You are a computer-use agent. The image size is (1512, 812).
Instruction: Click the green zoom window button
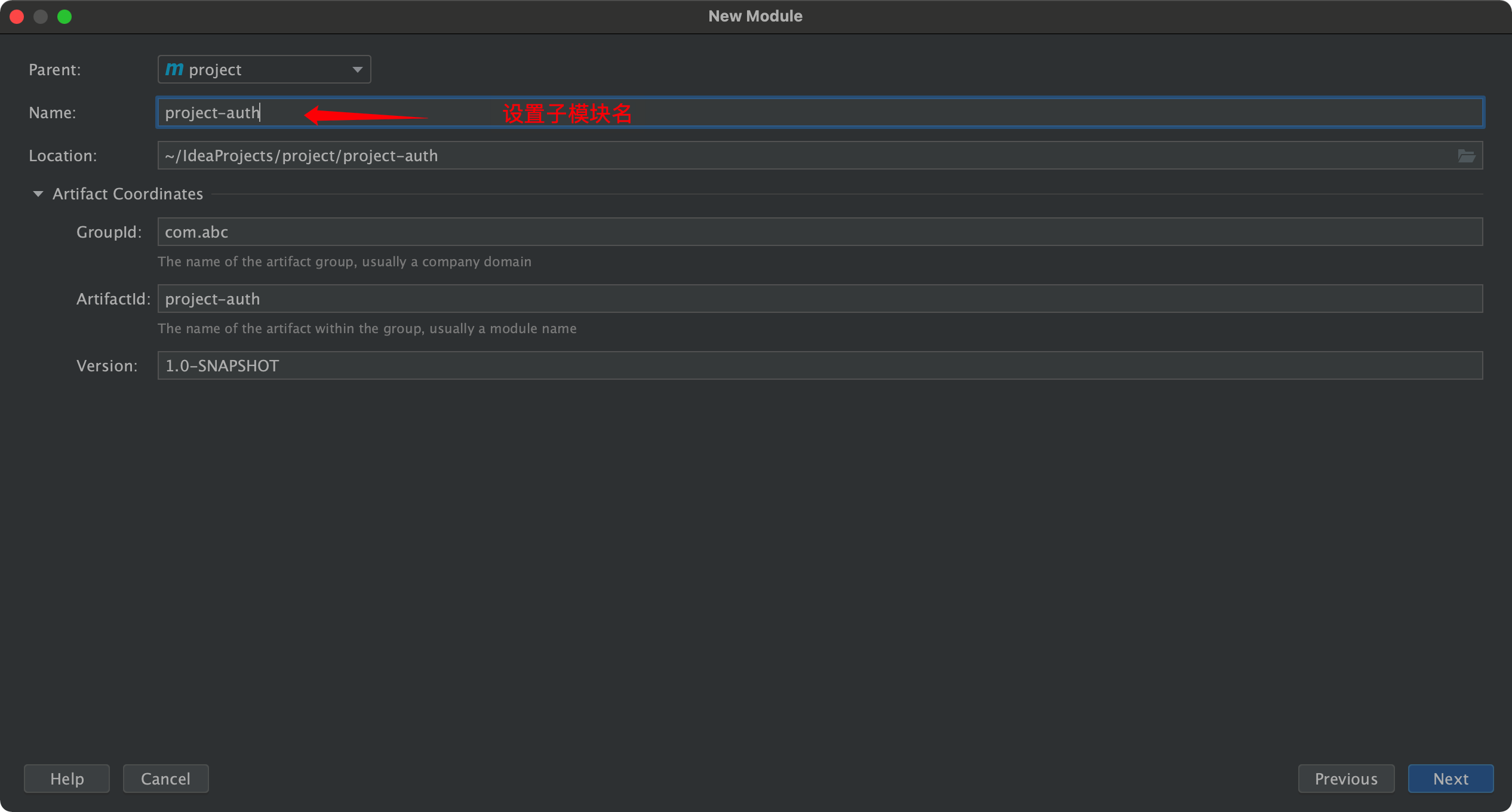pos(64,17)
